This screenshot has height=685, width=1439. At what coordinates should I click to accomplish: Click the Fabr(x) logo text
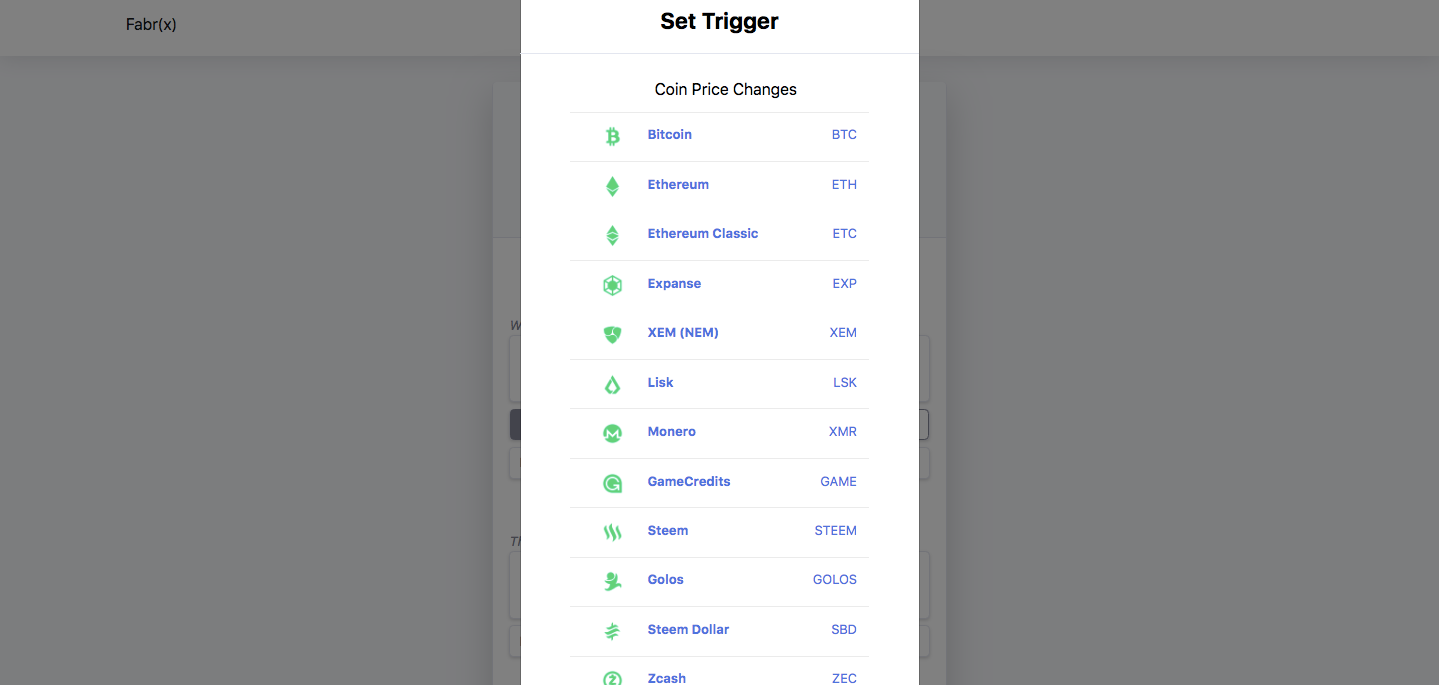[x=151, y=24]
